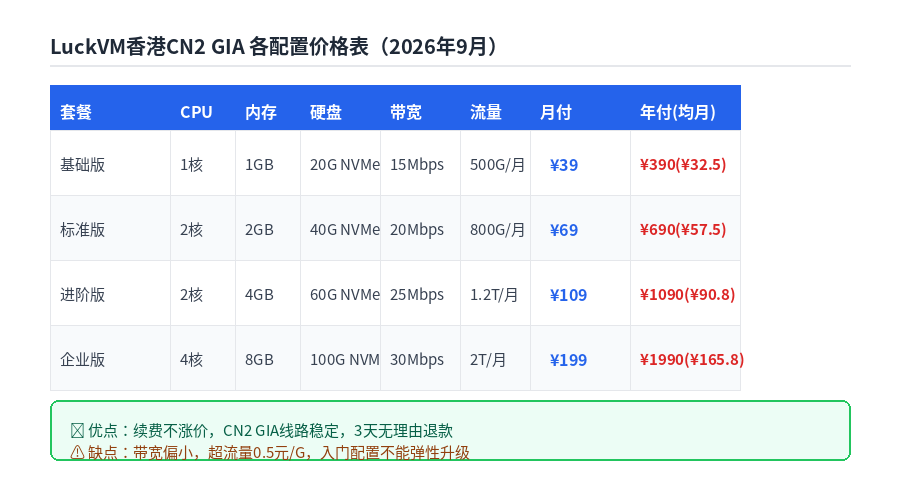Click the 流量 column header
The width and height of the screenshot is (900, 500).
486,112
